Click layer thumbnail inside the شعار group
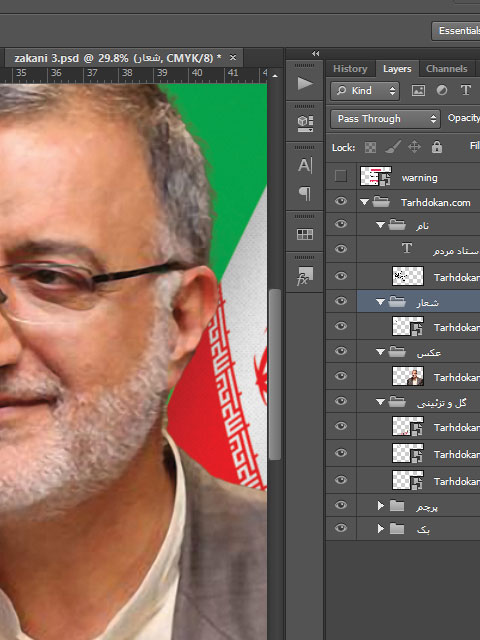 [408, 326]
